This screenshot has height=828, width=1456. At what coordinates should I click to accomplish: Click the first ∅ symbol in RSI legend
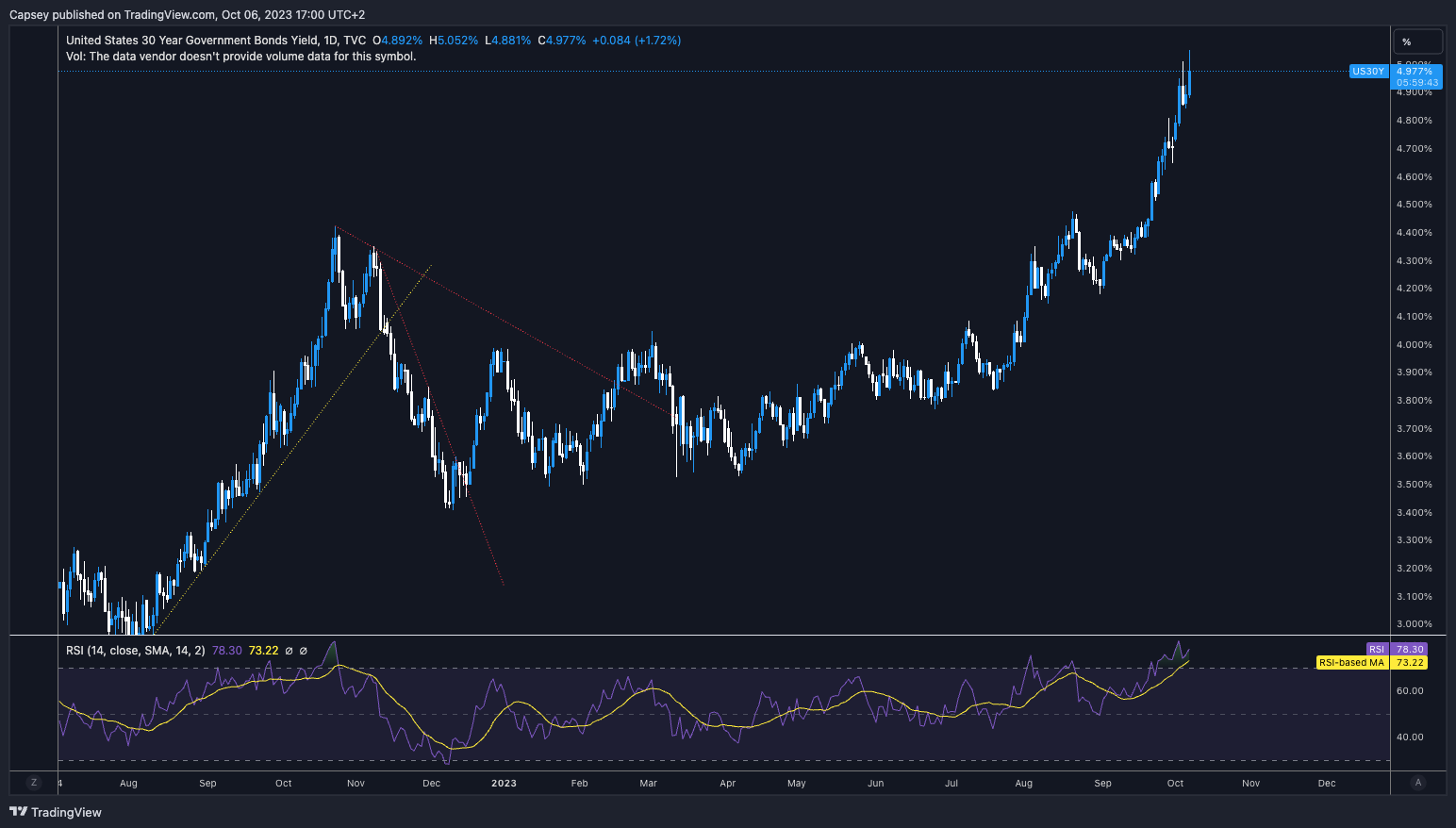(289, 651)
